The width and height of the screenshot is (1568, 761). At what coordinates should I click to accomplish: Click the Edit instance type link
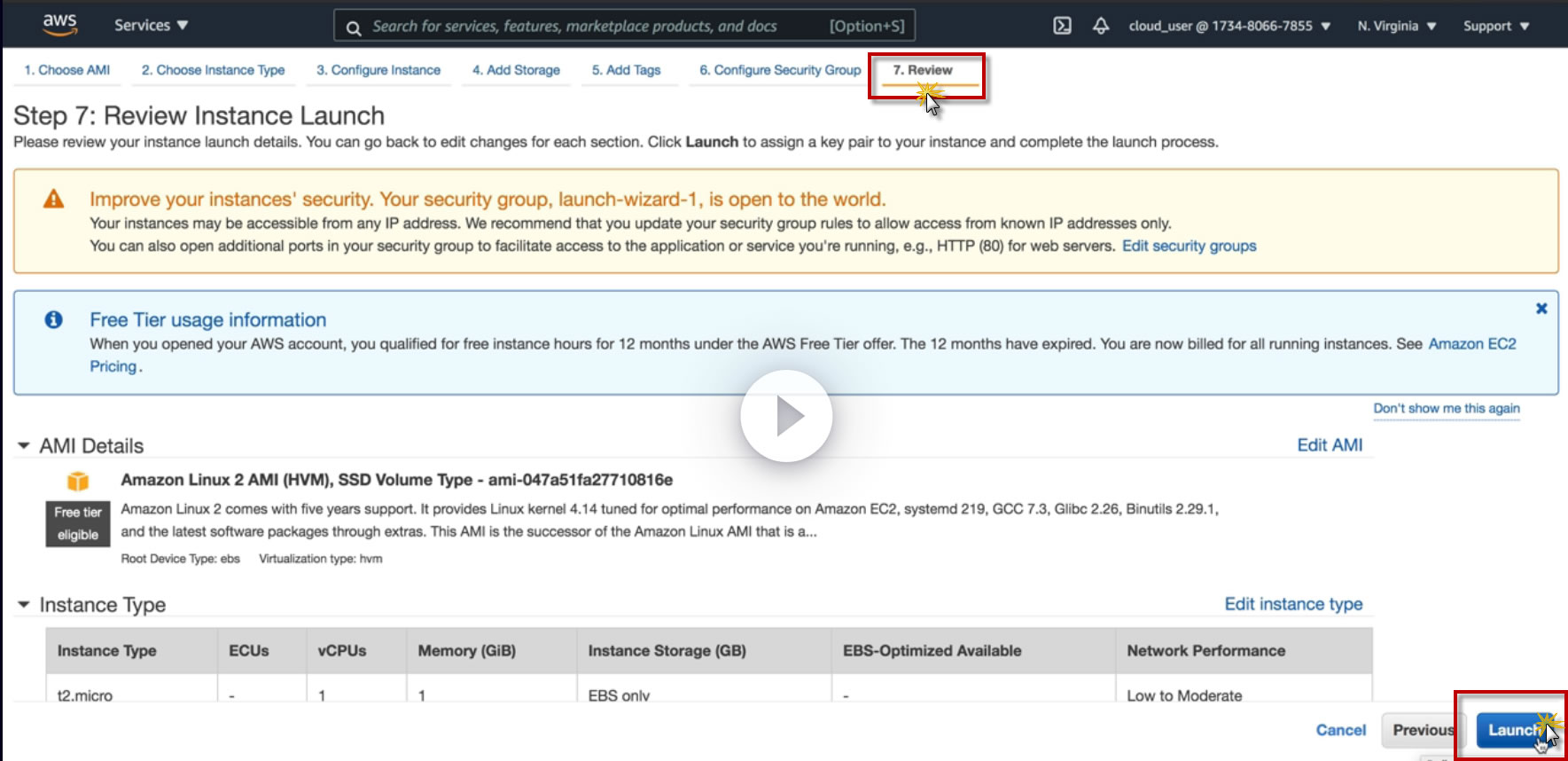1293,604
